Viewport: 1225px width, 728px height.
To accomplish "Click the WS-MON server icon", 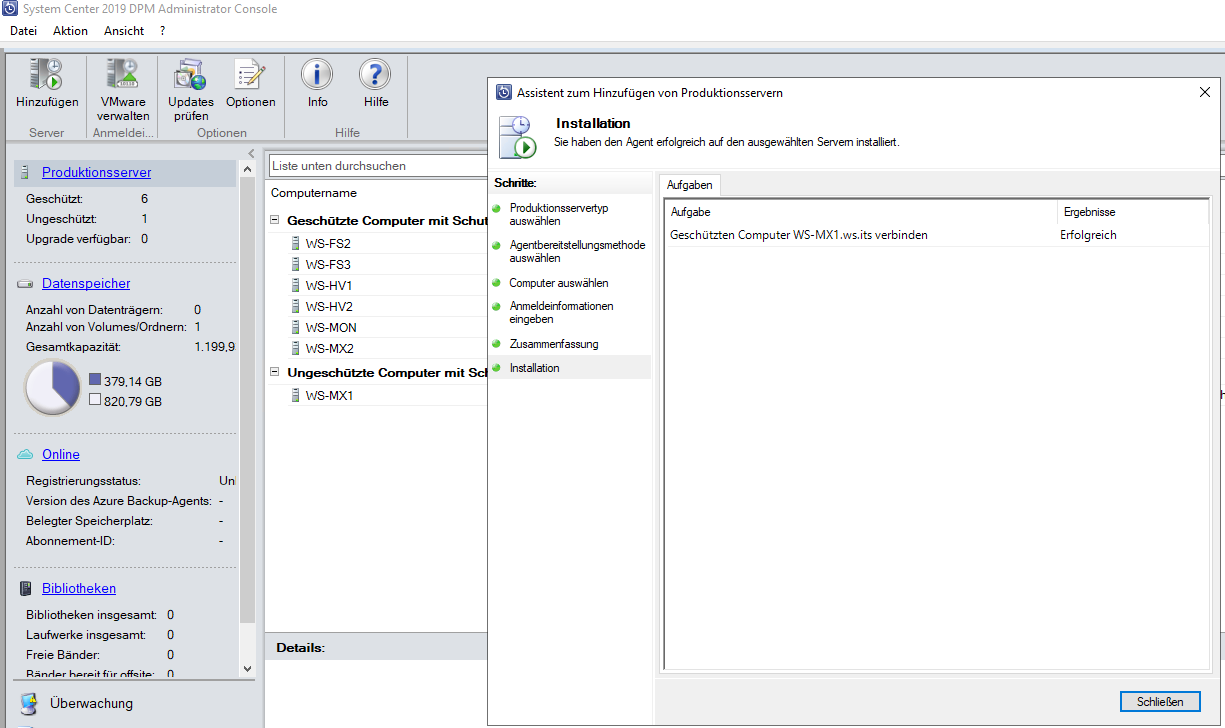I will pos(295,327).
